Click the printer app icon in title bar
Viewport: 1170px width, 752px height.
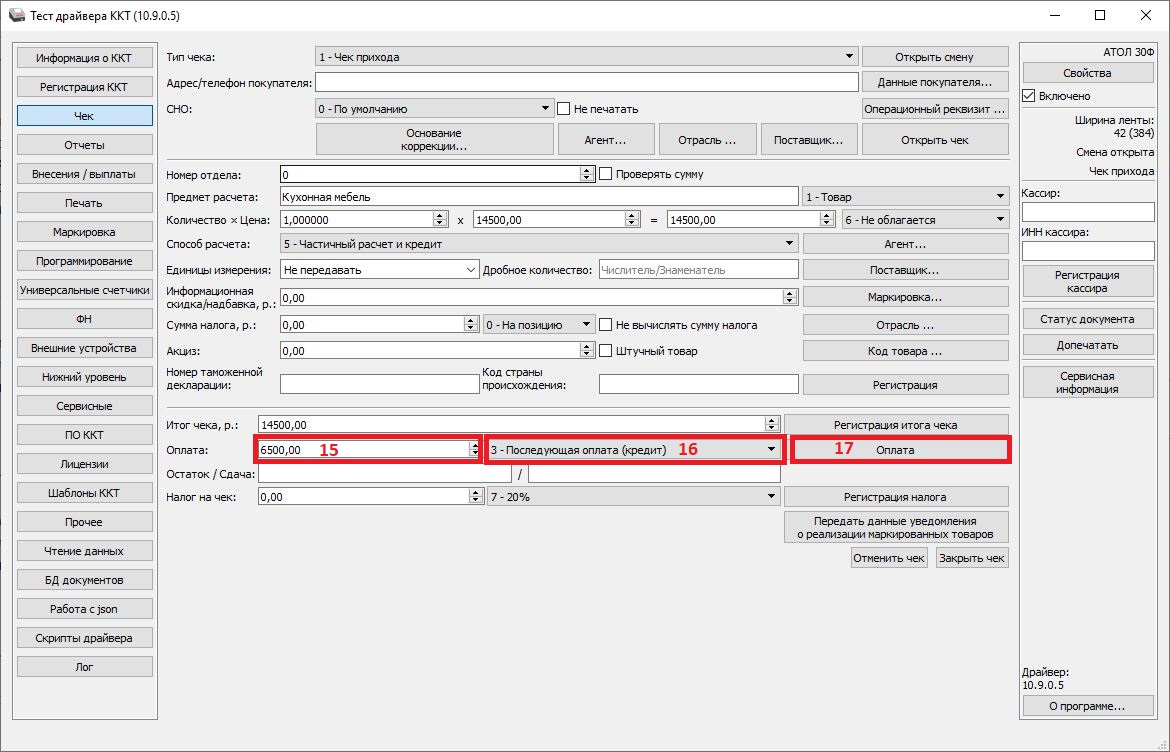(x=18, y=16)
